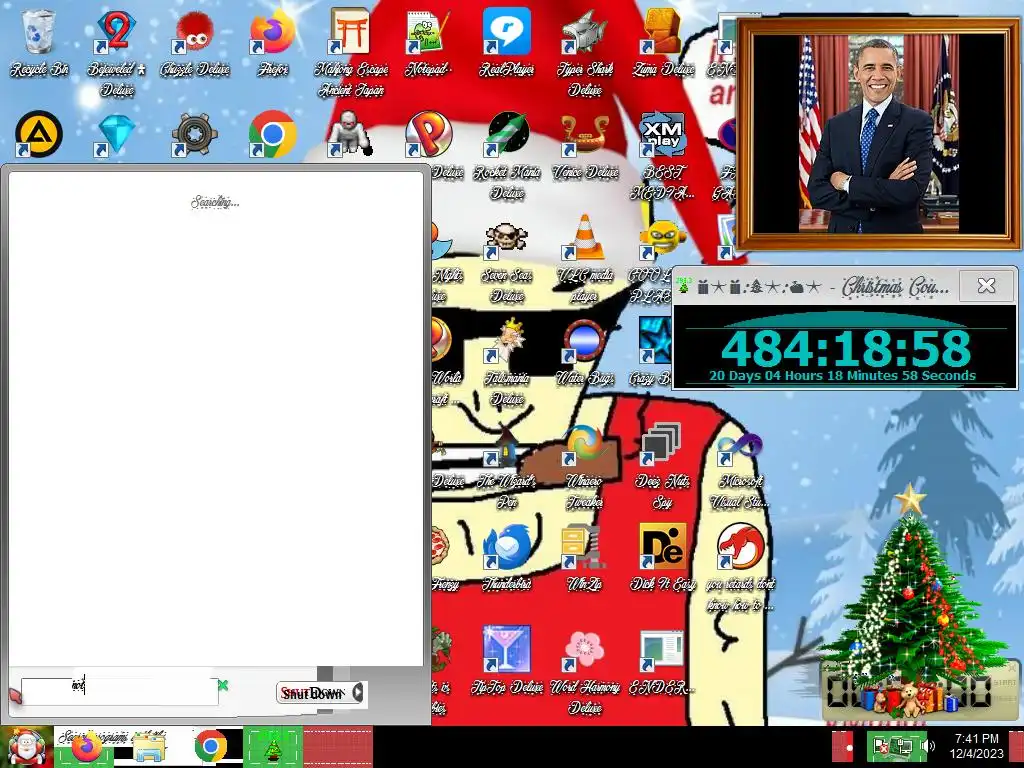This screenshot has width=1024, height=768.
Task: Open the Microsoft Visual Studio shortcut
Action: (741, 466)
